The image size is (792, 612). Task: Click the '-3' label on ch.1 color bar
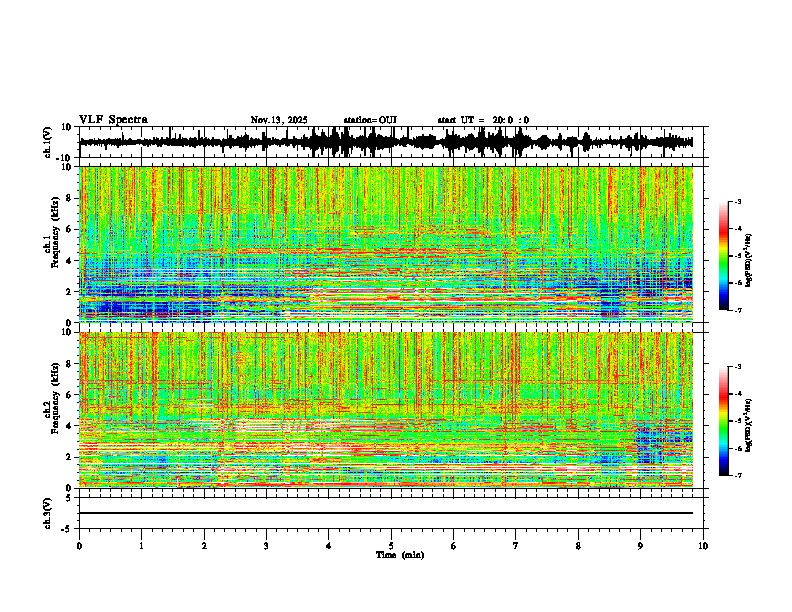pyautogui.click(x=737, y=202)
